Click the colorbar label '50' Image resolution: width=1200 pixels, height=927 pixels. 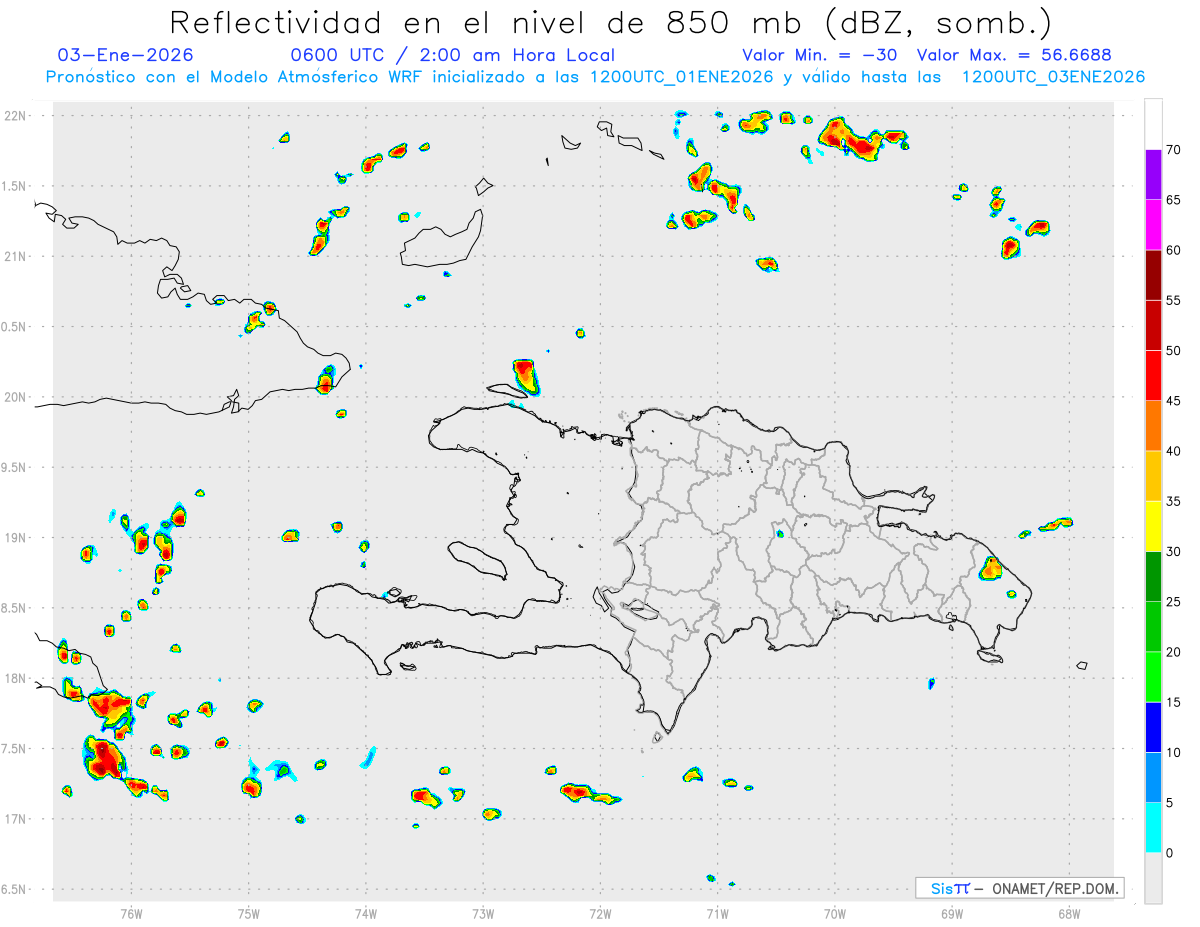pos(1174,351)
